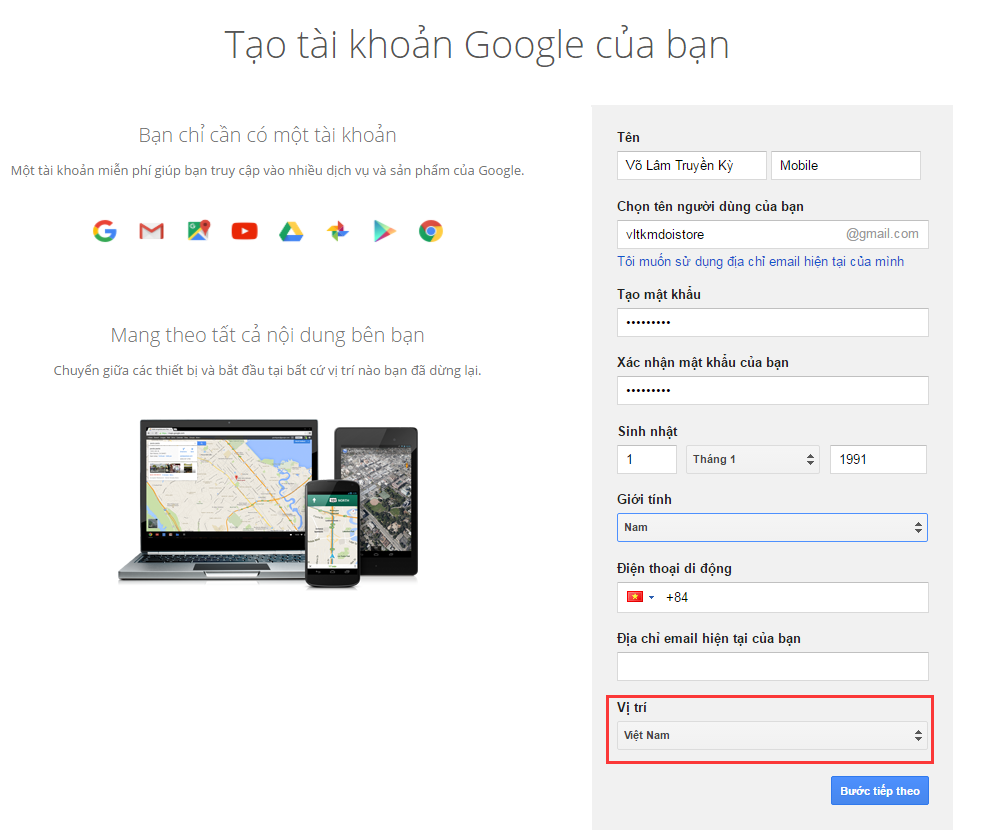Click the Google Play store icon
Viewport: 985px width, 832px height.
tap(384, 231)
